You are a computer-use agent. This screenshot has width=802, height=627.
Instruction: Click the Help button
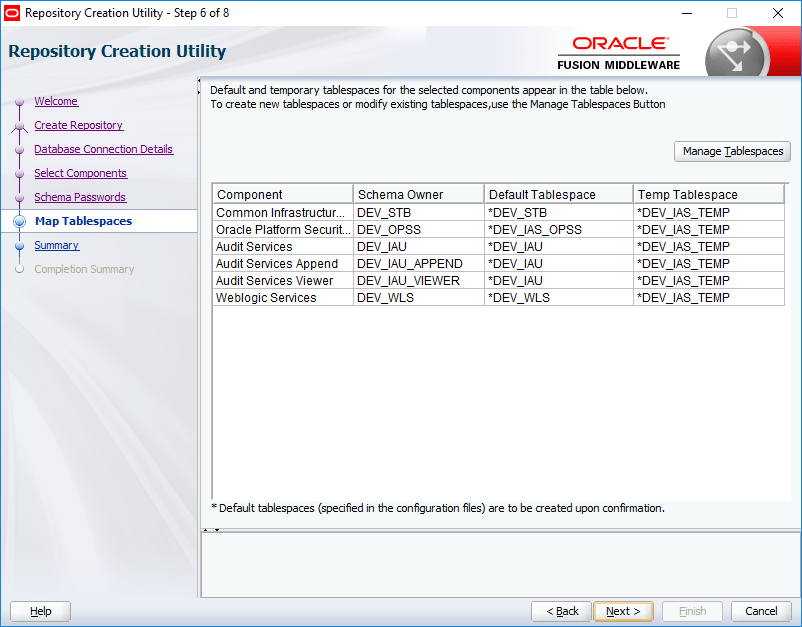tap(40, 611)
